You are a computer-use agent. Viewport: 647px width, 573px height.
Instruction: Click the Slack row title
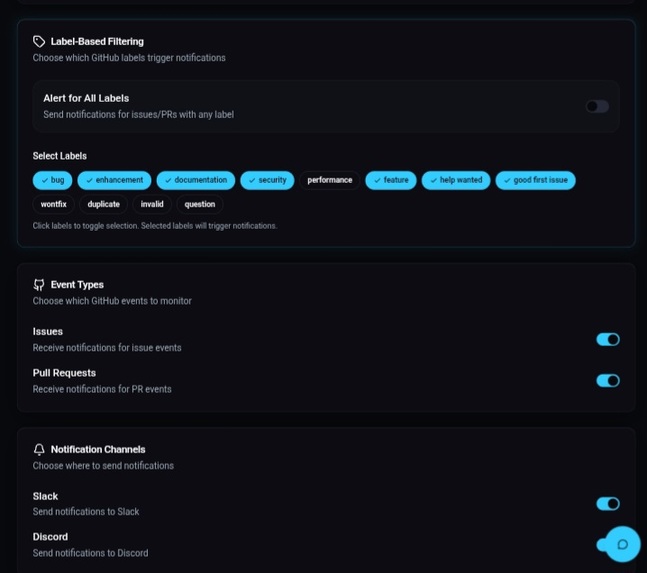pos(45,496)
